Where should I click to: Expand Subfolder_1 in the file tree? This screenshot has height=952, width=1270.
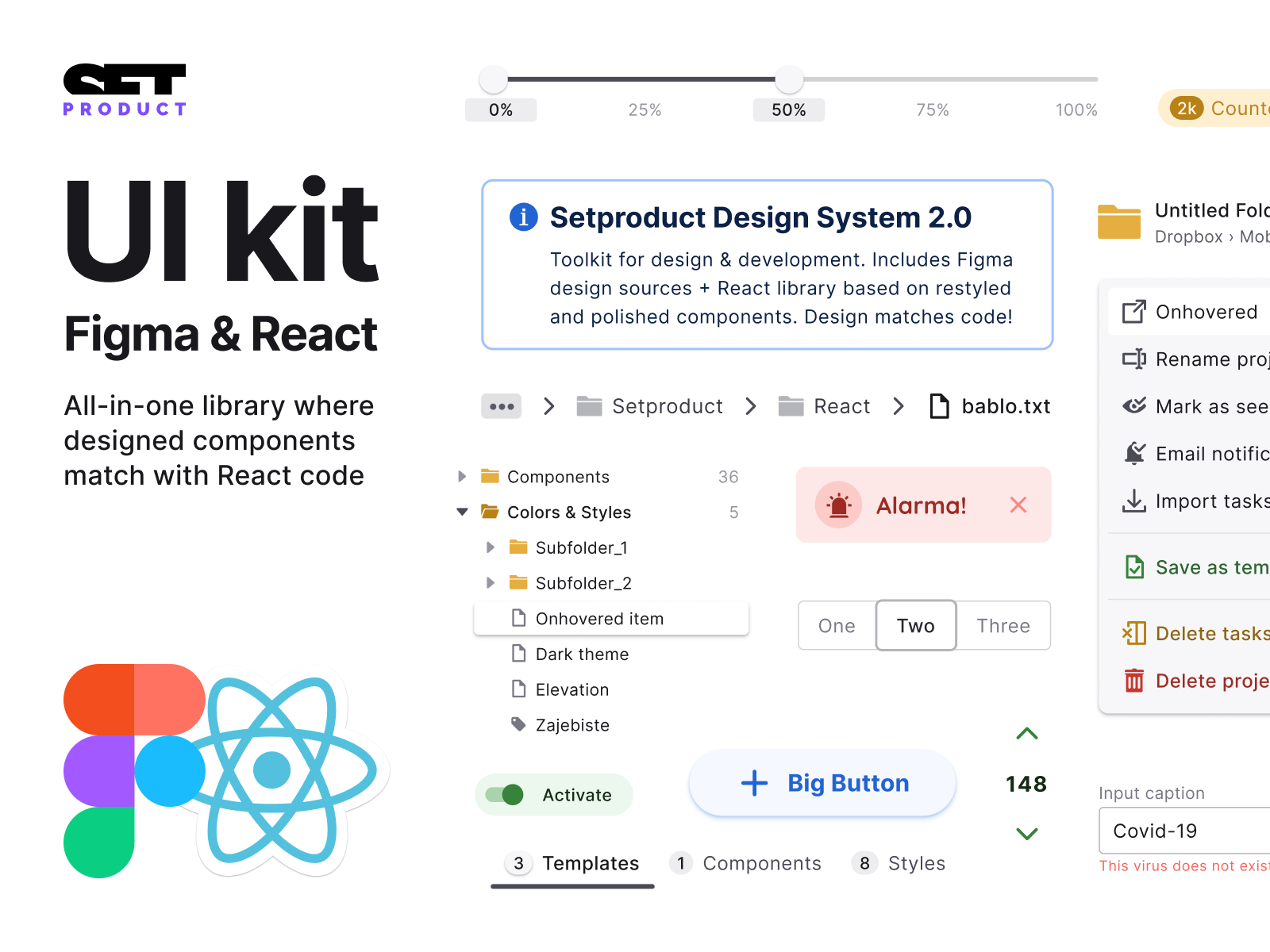pos(491,547)
